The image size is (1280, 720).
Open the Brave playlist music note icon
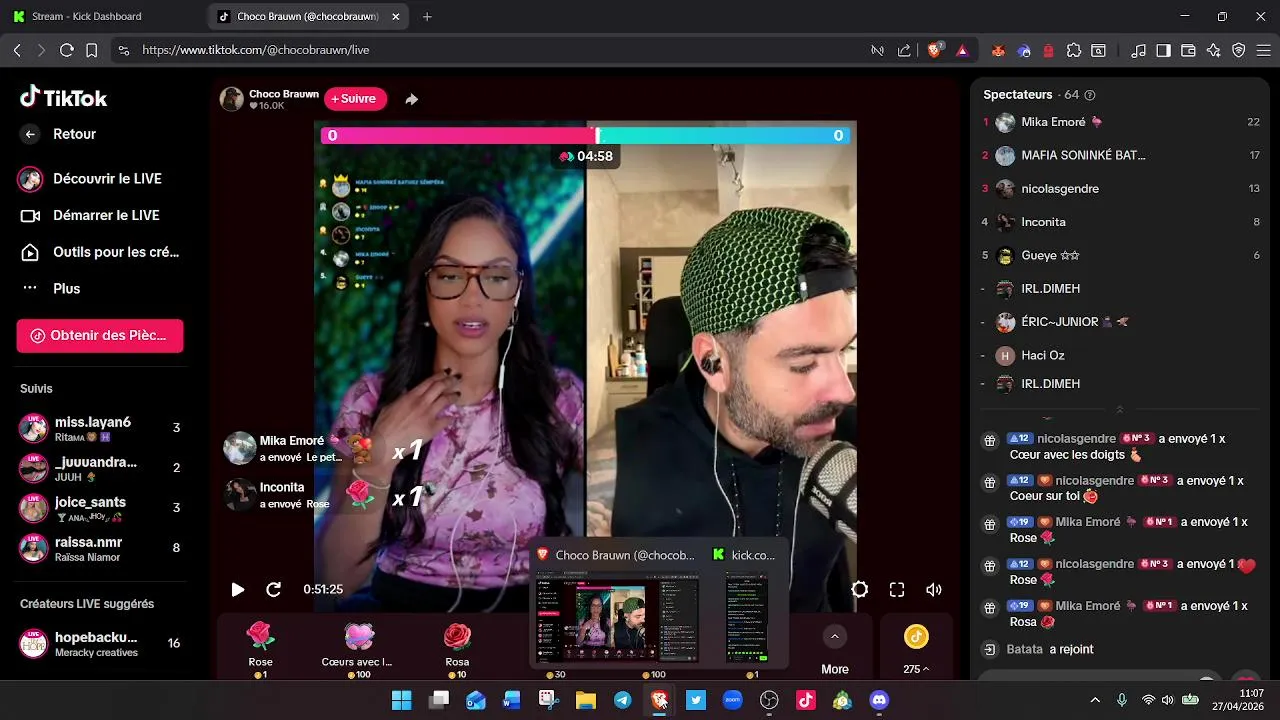click(x=1138, y=50)
